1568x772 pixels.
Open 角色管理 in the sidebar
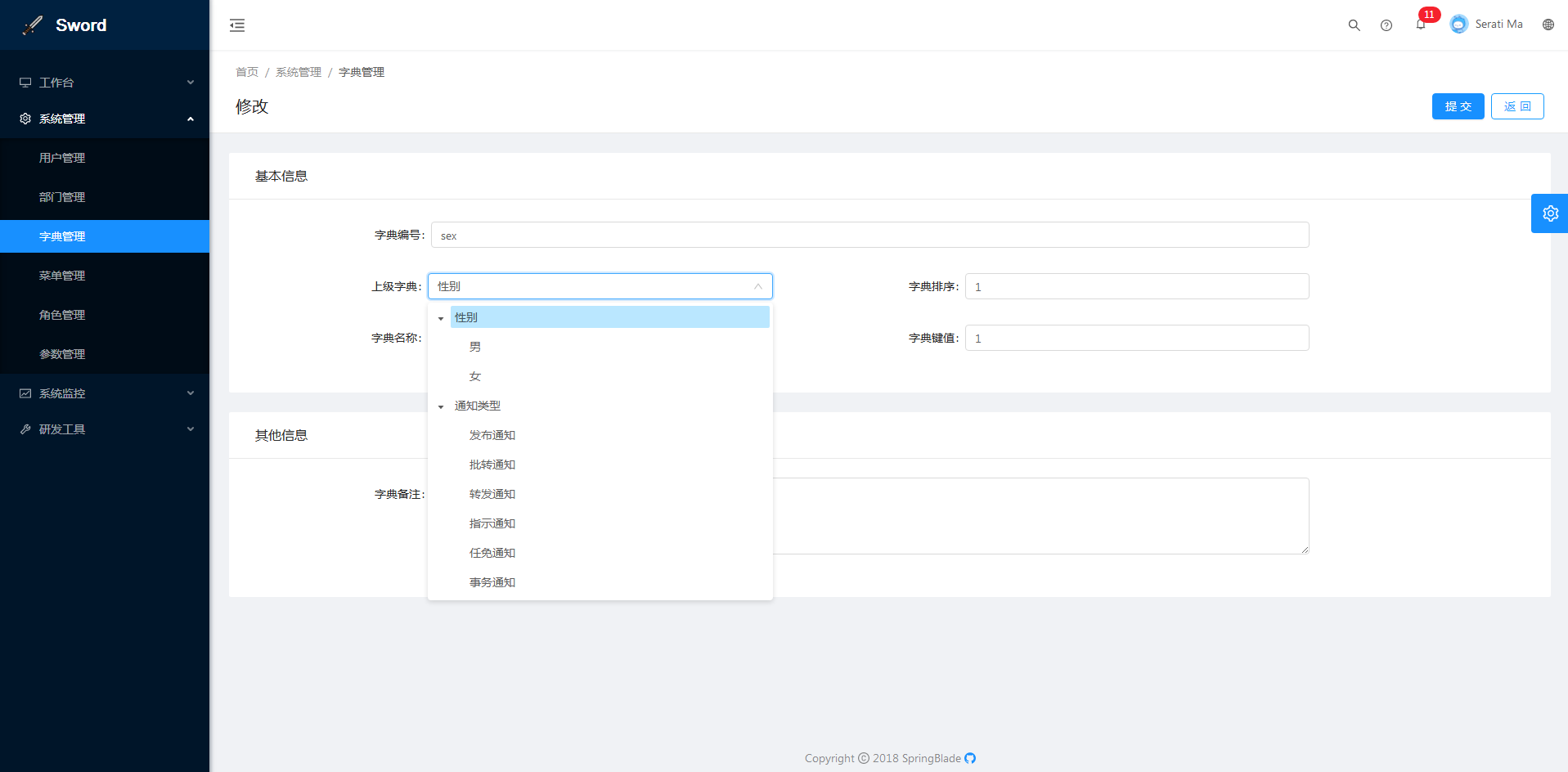62,315
